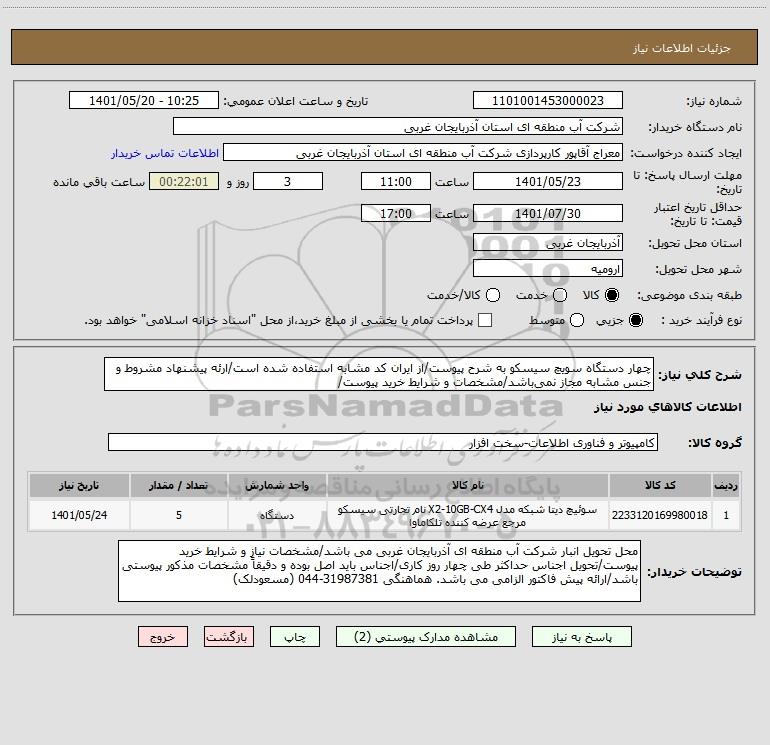The width and height of the screenshot is (770, 745).
Task: Toggle the اسناد خزانه اسلامی payment checkbox
Action: pyautogui.click(x=485, y=320)
